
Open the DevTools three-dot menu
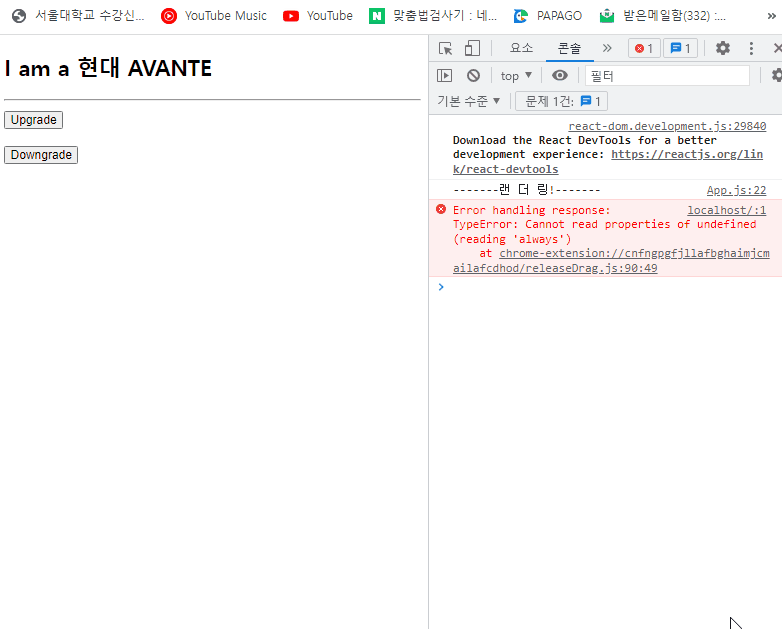751,48
